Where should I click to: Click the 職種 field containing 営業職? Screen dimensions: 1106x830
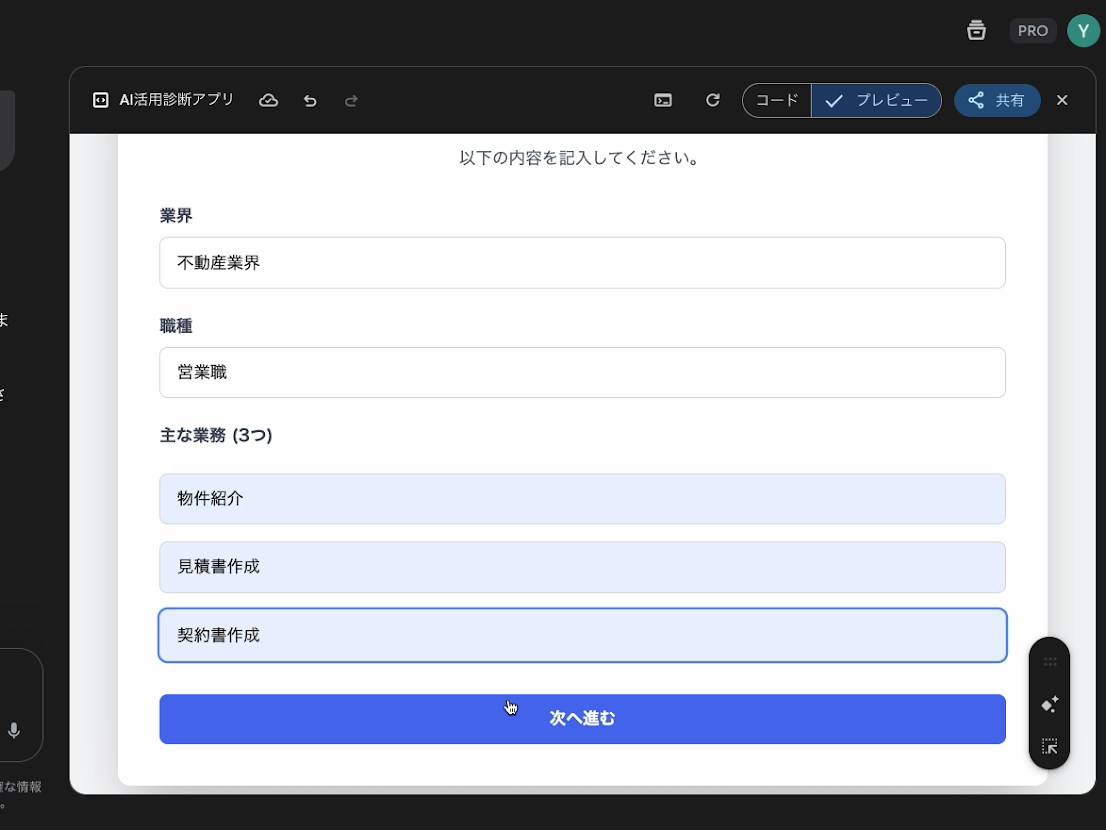[x=582, y=373]
